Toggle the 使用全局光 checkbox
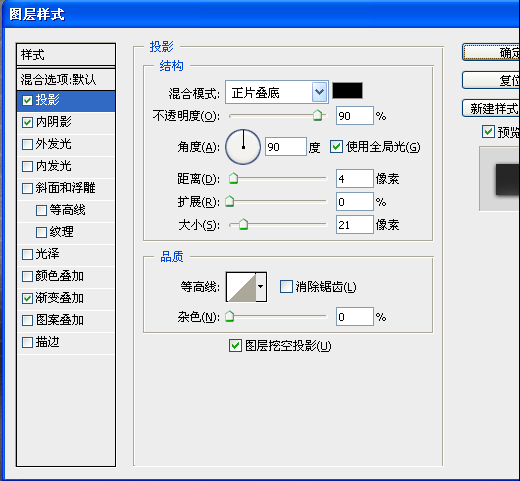Screen dimensions: 520x481 (336, 147)
